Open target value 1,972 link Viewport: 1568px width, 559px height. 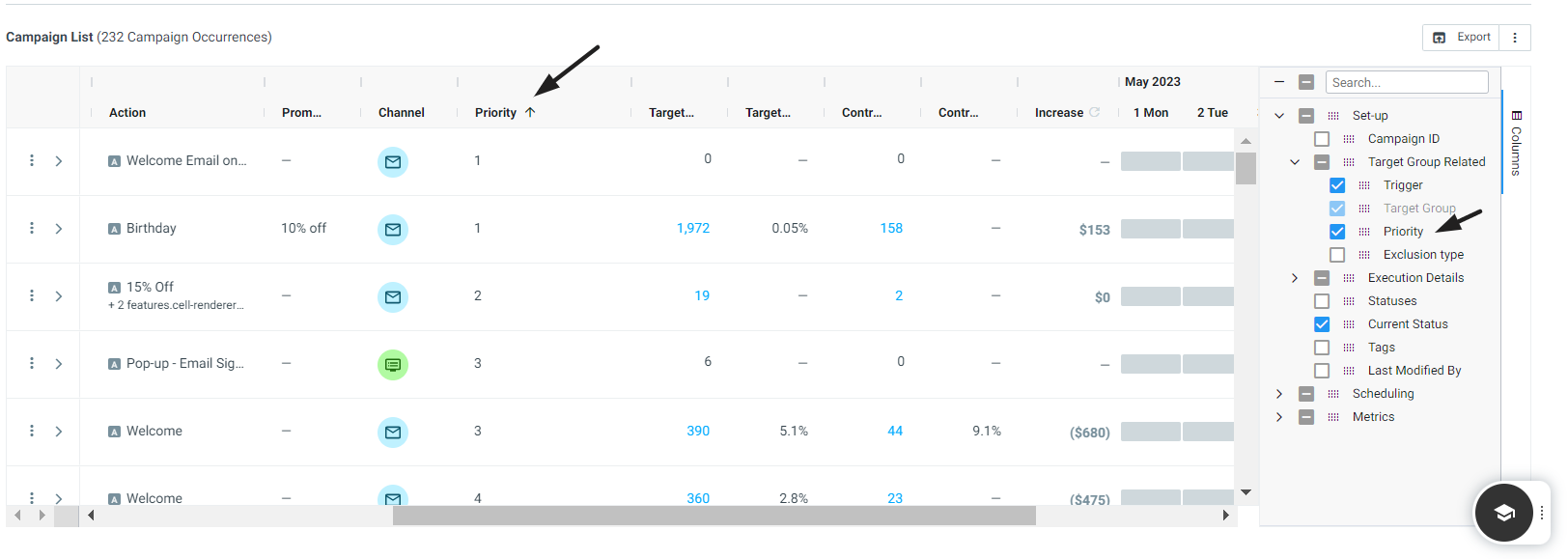pyautogui.click(x=692, y=229)
